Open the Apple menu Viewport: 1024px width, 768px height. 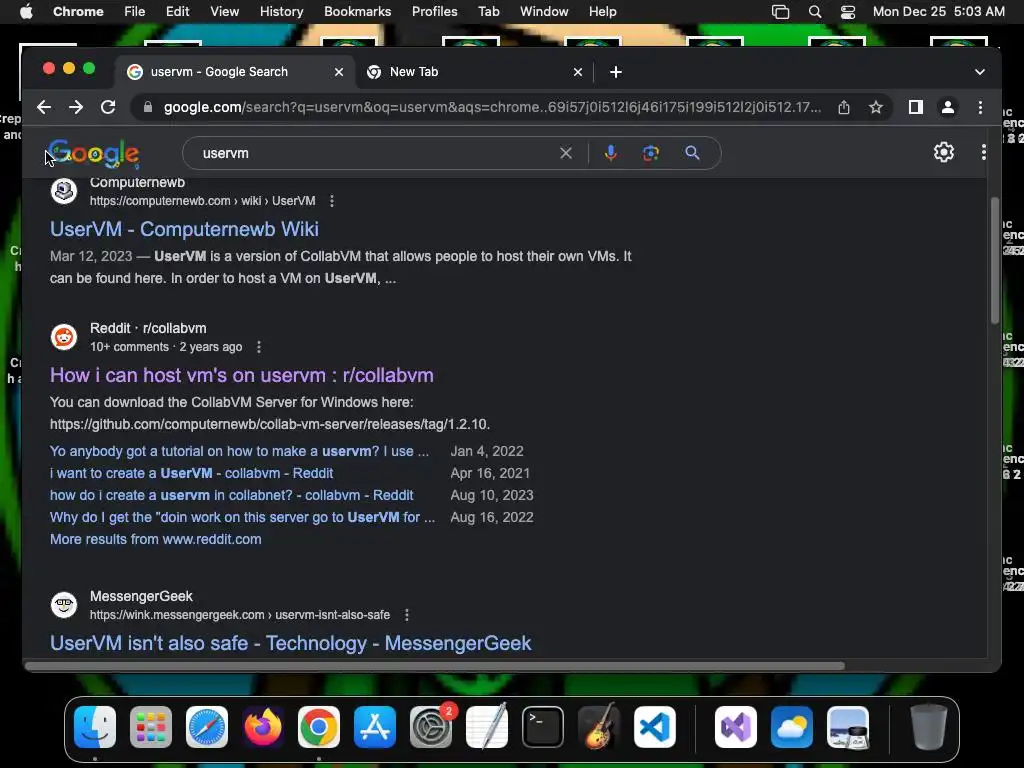tap(26, 12)
